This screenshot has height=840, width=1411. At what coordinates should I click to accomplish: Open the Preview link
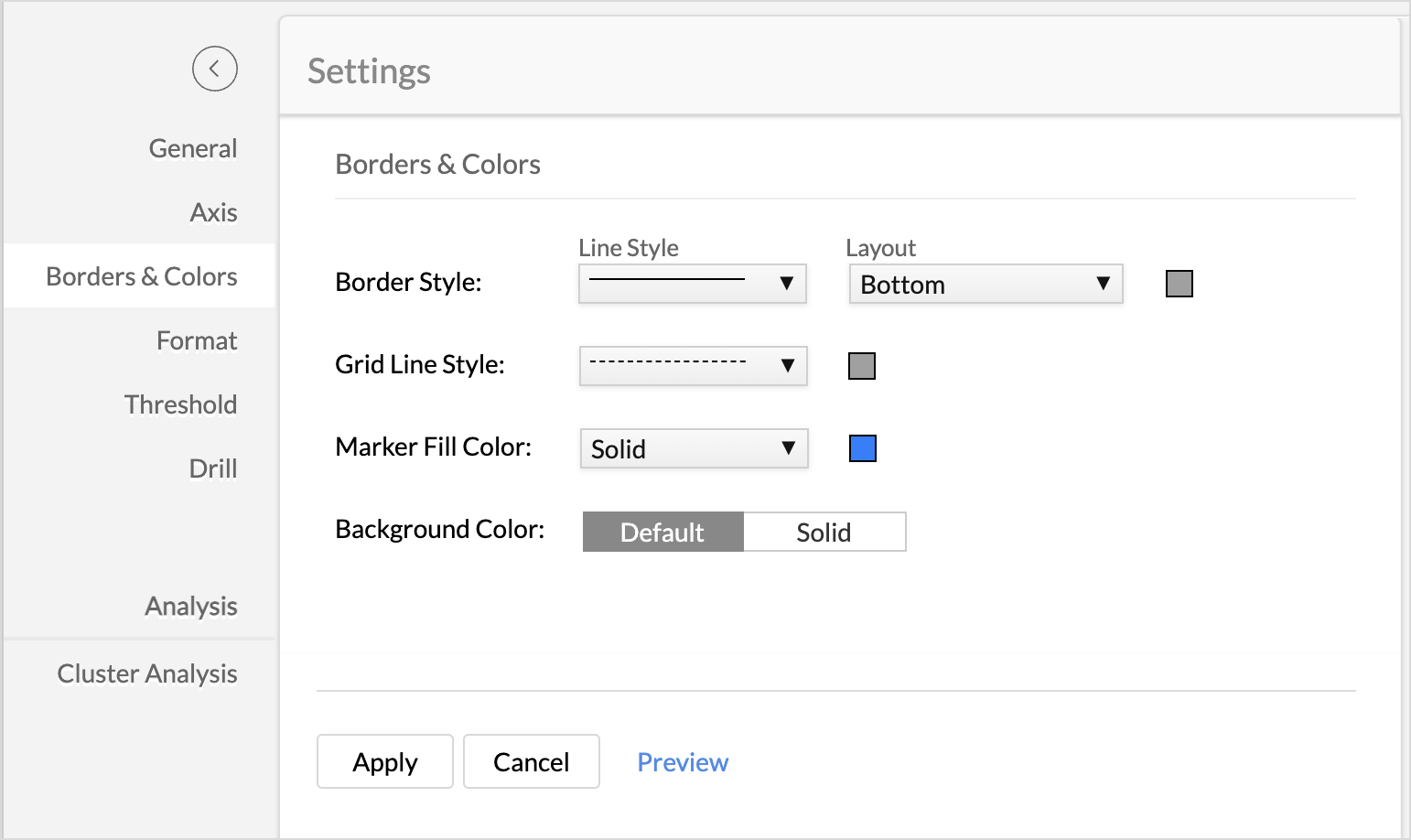click(x=683, y=762)
